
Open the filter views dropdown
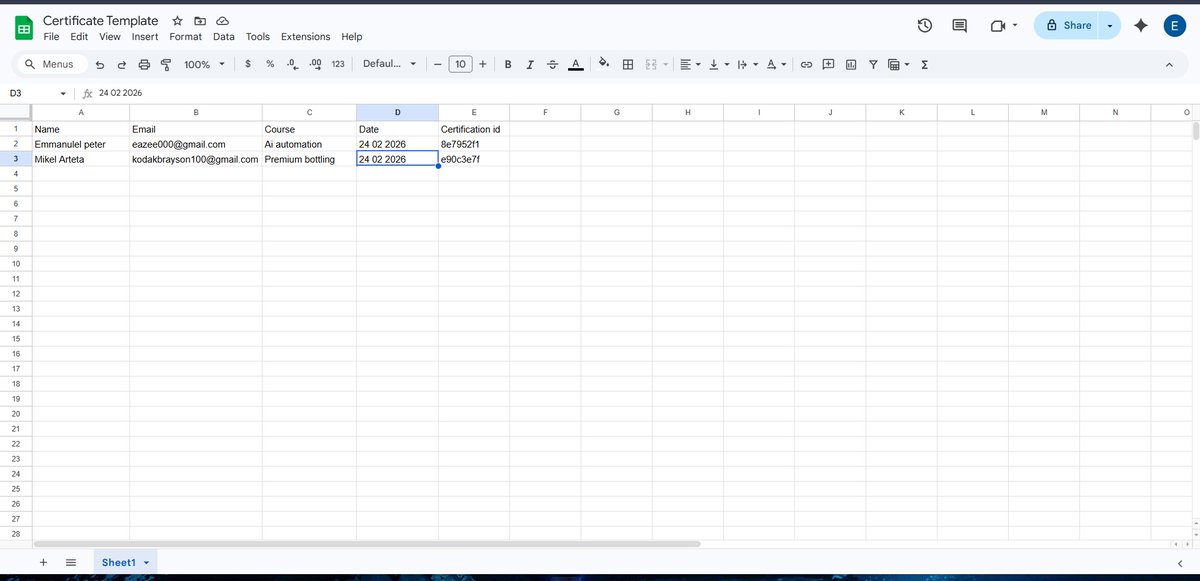[899, 64]
